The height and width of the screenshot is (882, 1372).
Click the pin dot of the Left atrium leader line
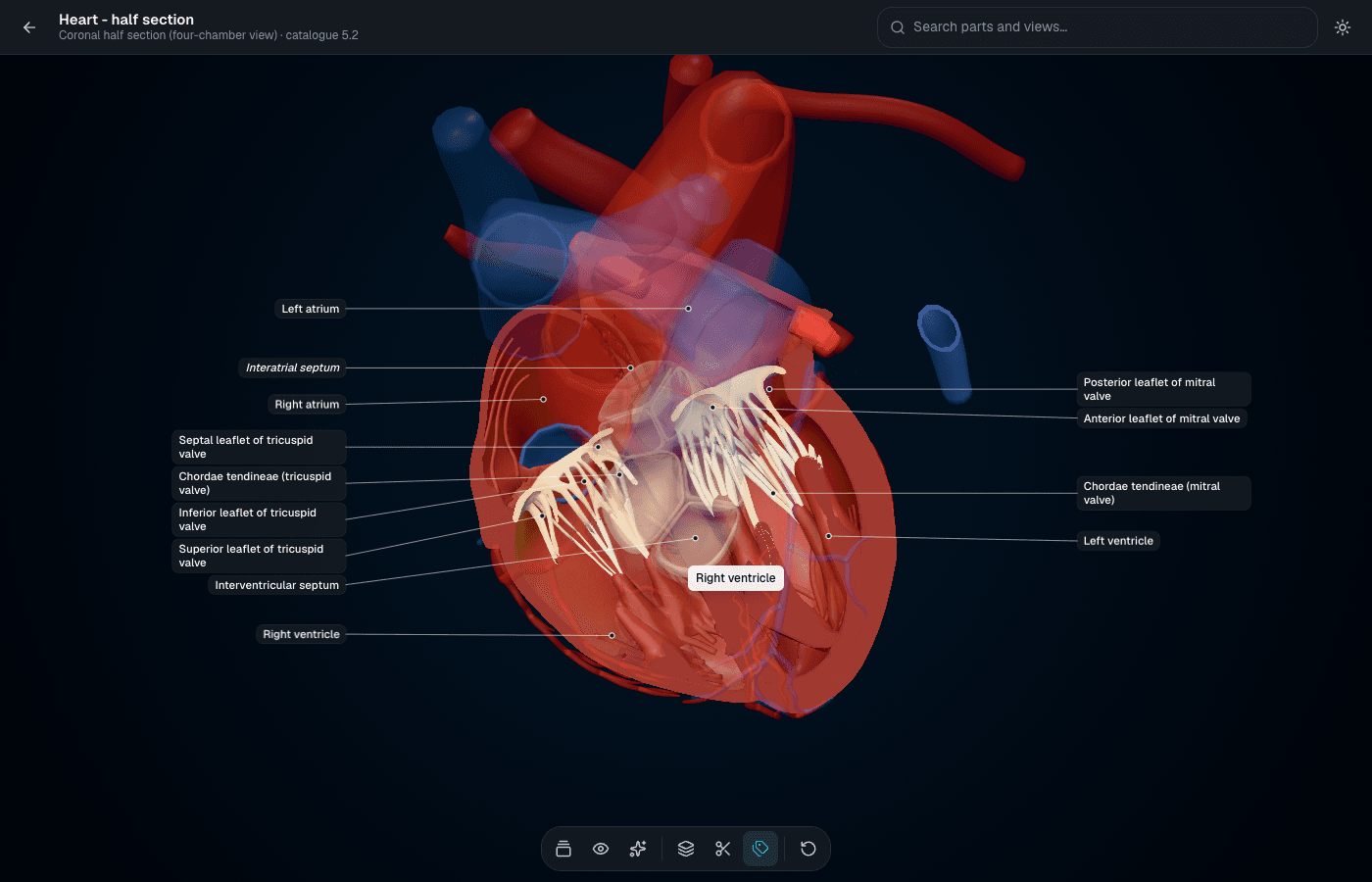click(688, 309)
